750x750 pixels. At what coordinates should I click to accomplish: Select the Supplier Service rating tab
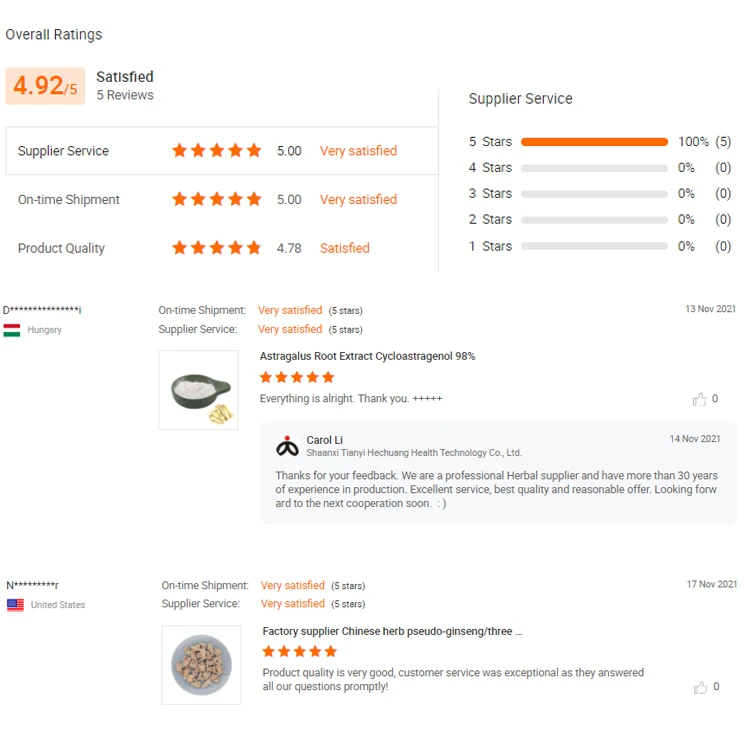(63, 151)
